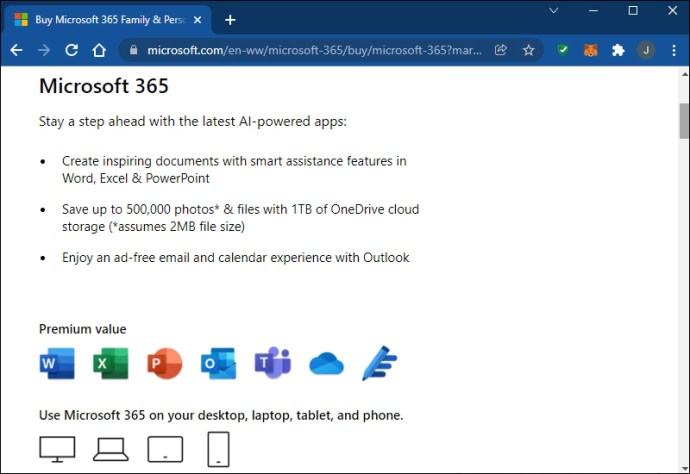Image resolution: width=690 pixels, height=474 pixels.
Task: Click the tablet device icon
Action: (165, 449)
